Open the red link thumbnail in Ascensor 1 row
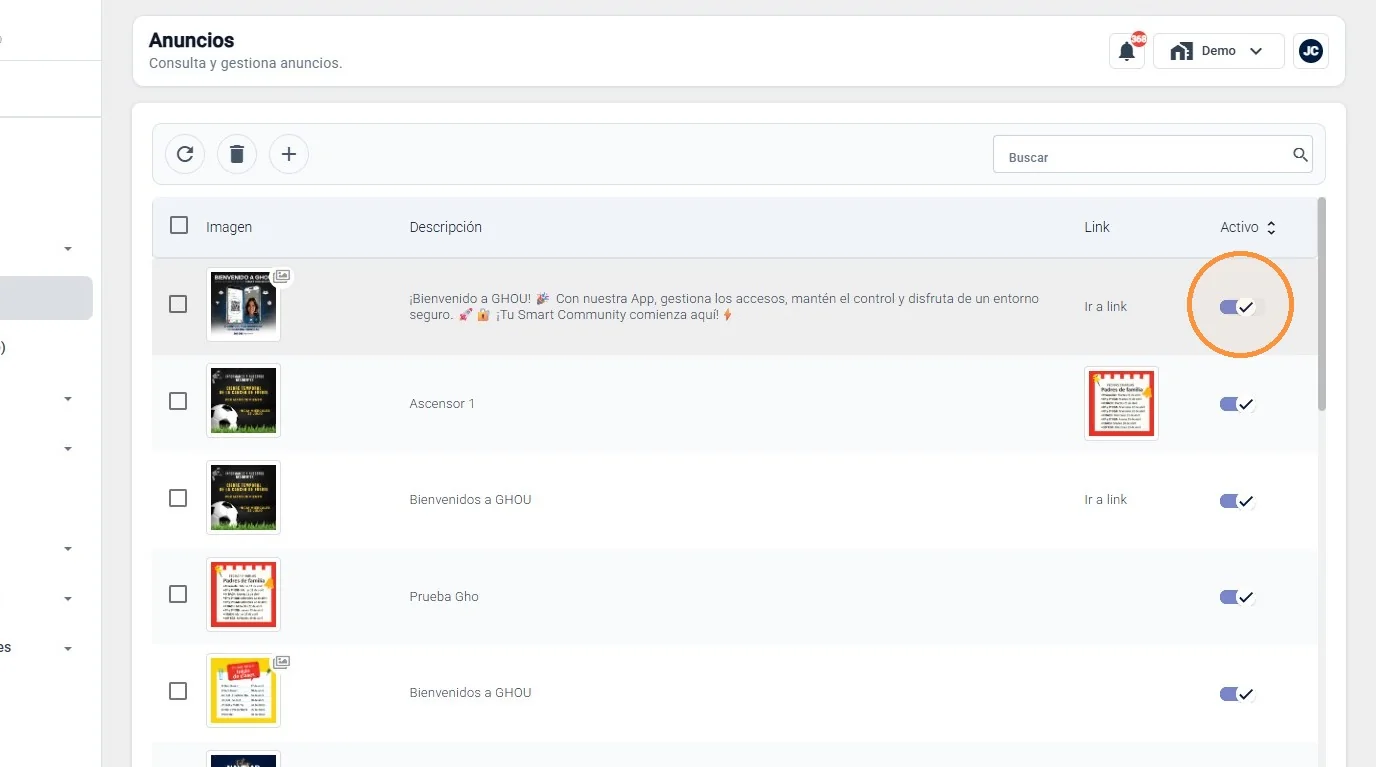1376x767 pixels. tap(1121, 403)
